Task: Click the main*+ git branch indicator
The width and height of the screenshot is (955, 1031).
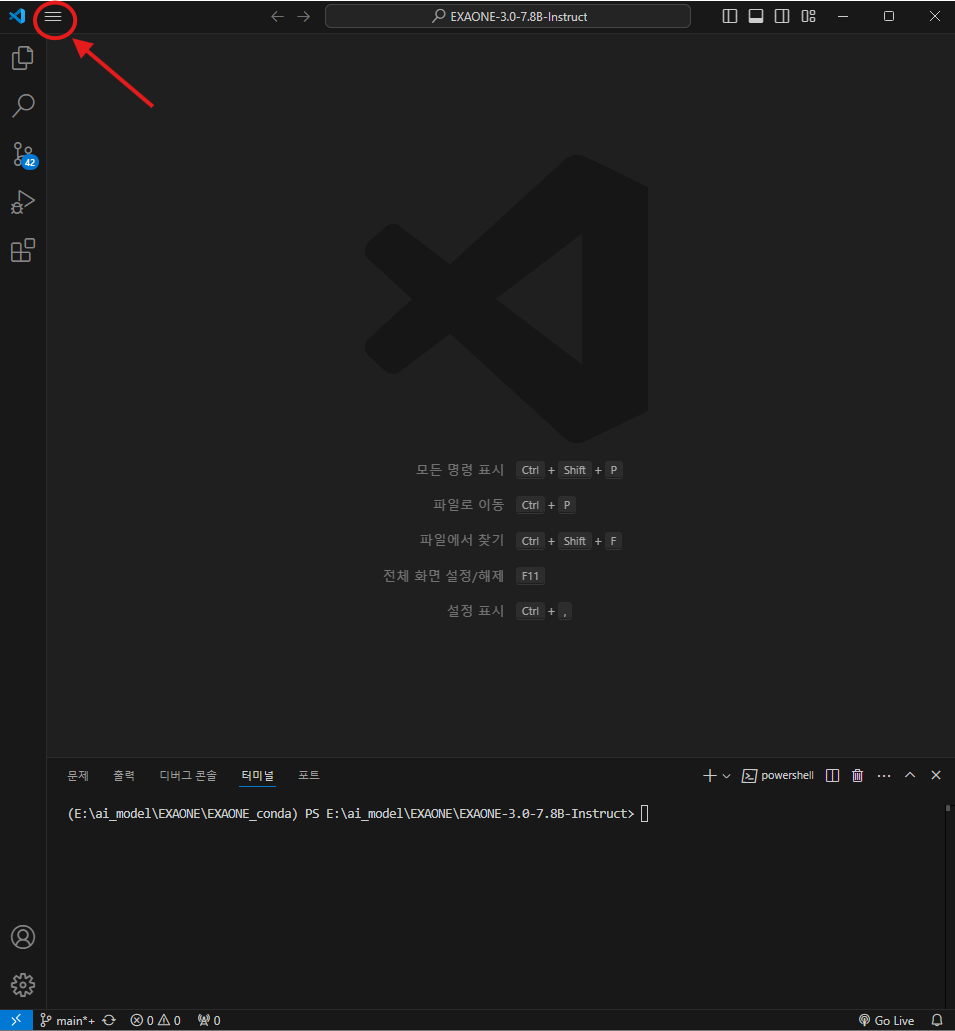Action: (68, 1020)
